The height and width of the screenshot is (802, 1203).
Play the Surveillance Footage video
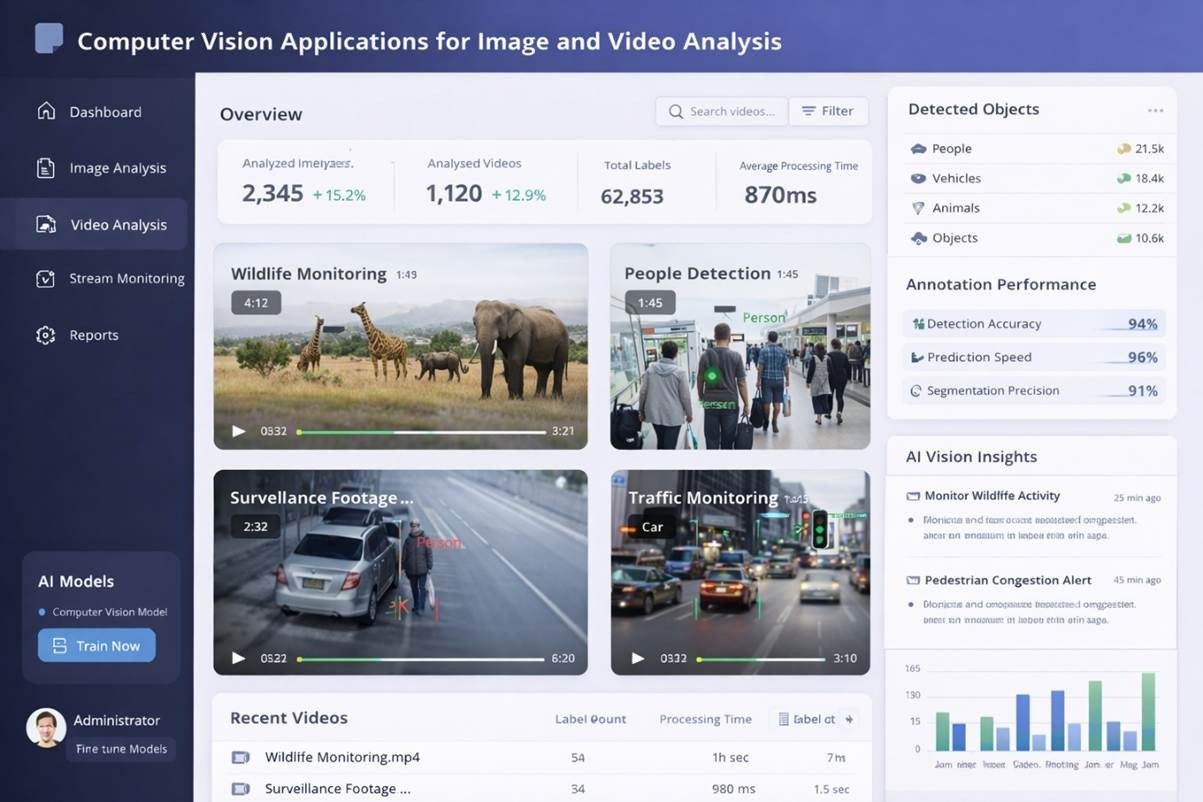(239, 658)
